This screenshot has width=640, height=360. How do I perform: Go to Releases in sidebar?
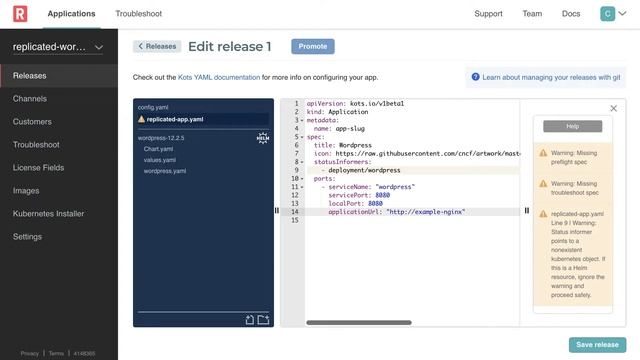[59, 76]
